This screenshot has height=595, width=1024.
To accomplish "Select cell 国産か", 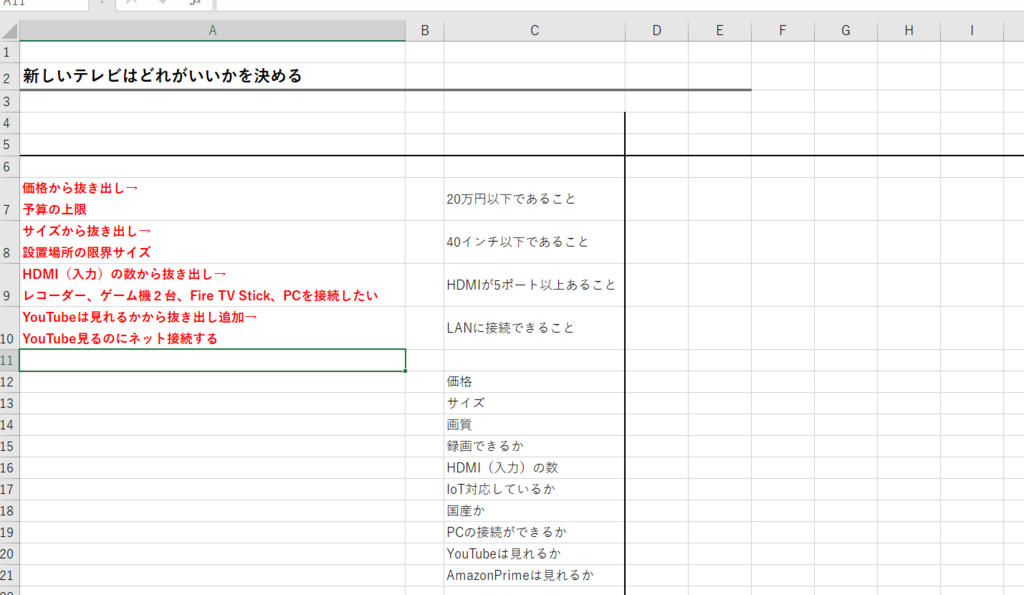I will pyautogui.click(x=534, y=511).
